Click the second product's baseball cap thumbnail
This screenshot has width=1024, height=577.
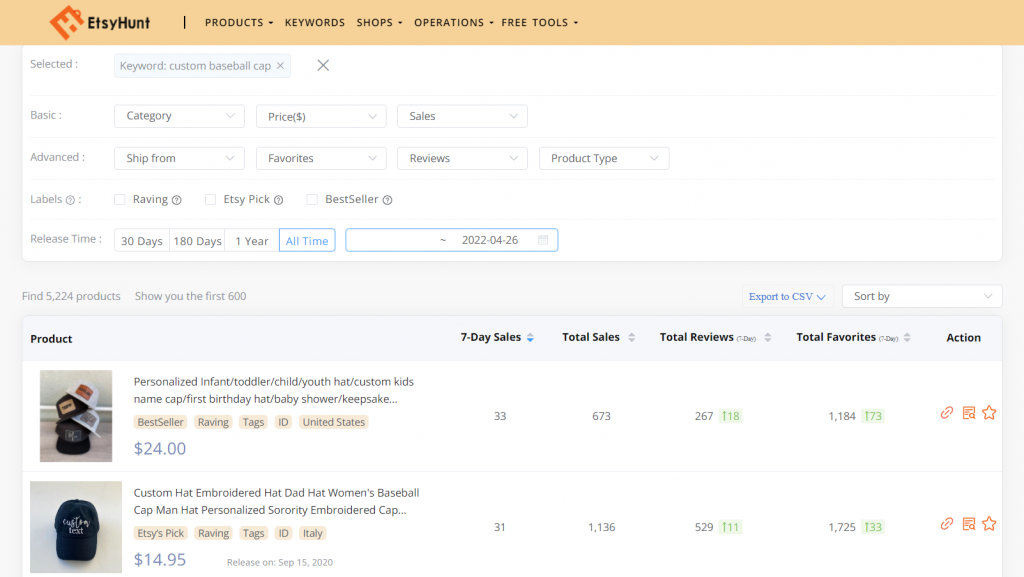(x=76, y=527)
